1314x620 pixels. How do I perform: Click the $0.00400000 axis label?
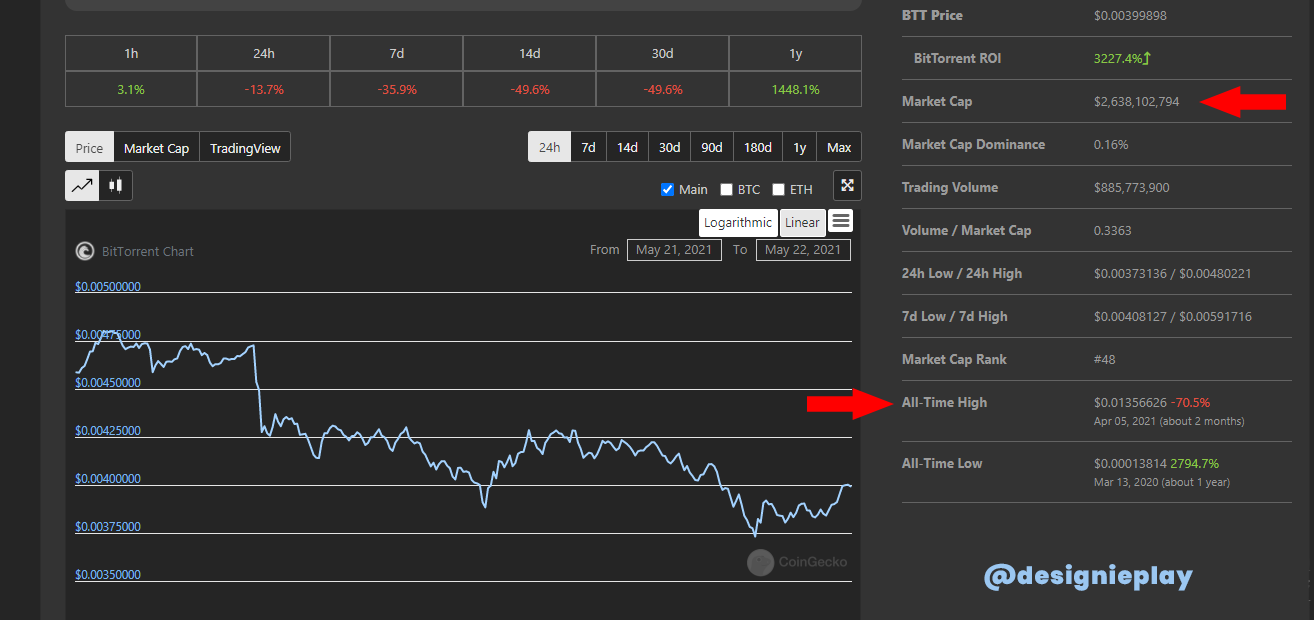pyautogui.click(x=108, y=479)
